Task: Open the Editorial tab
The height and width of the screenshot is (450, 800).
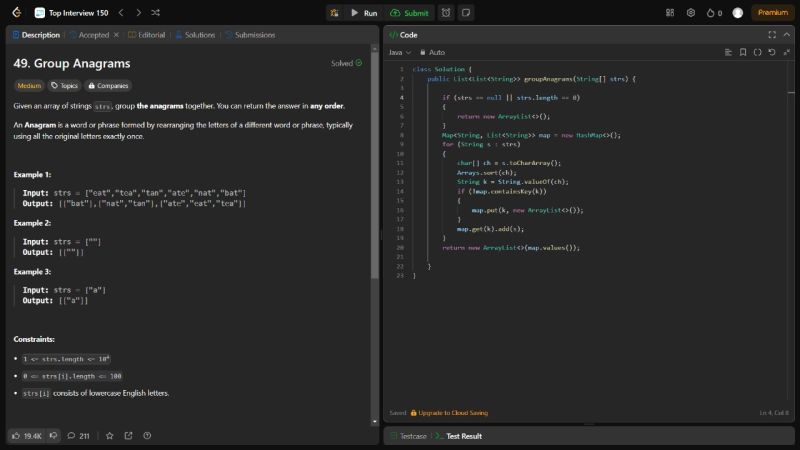Action: coord(146,35)
